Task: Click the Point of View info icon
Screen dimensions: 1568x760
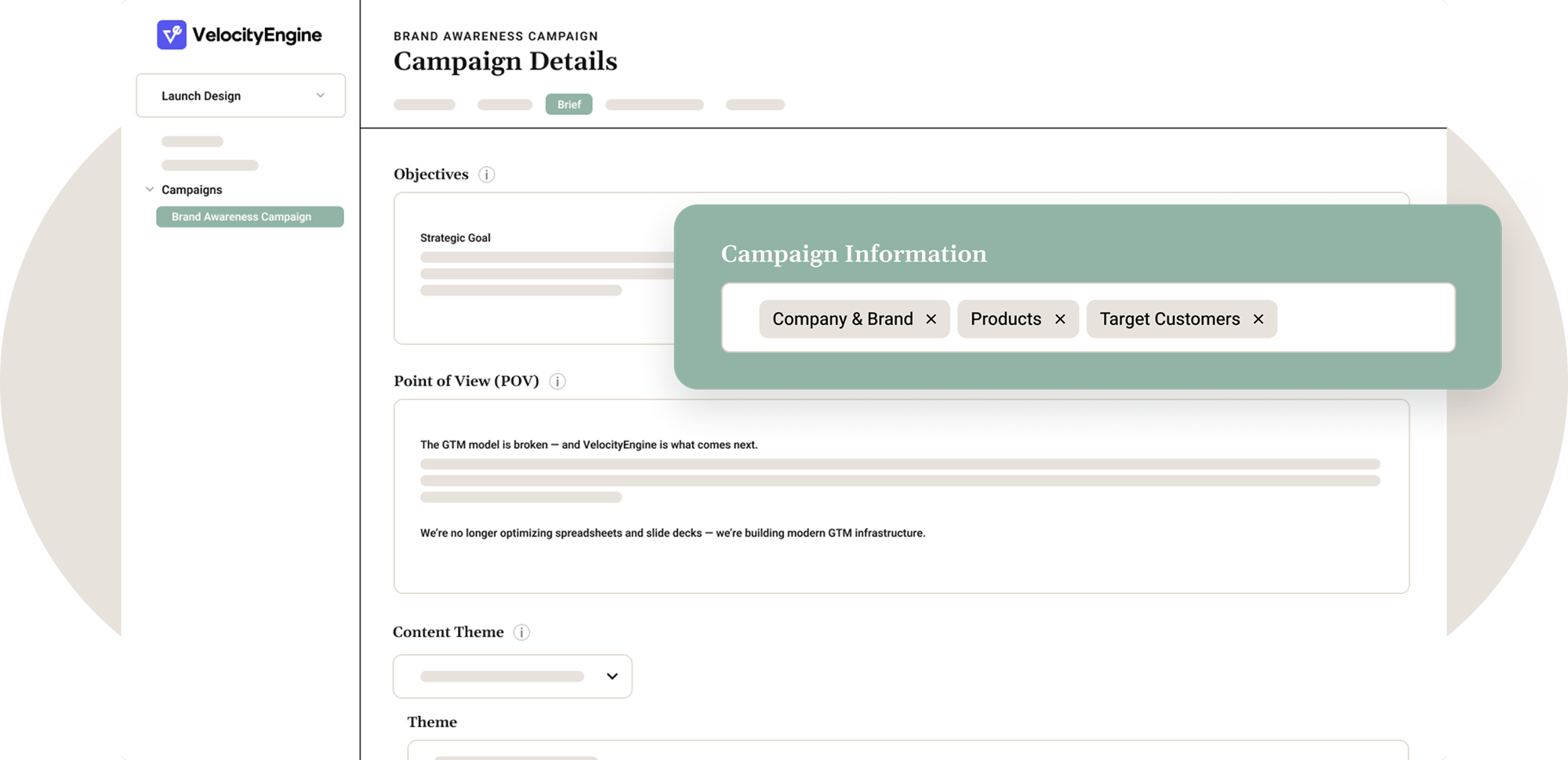Action: 557,381
